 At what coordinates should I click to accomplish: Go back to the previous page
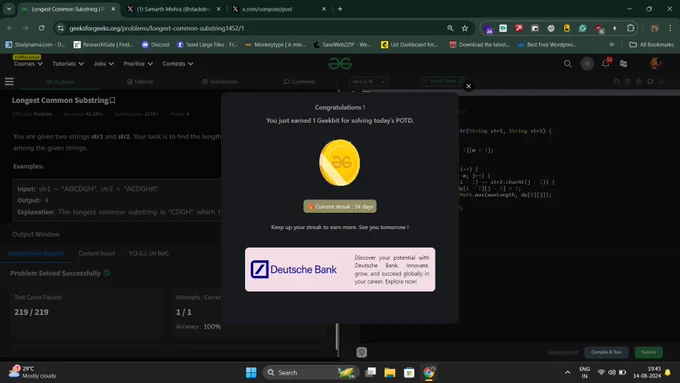click(10, 28)
